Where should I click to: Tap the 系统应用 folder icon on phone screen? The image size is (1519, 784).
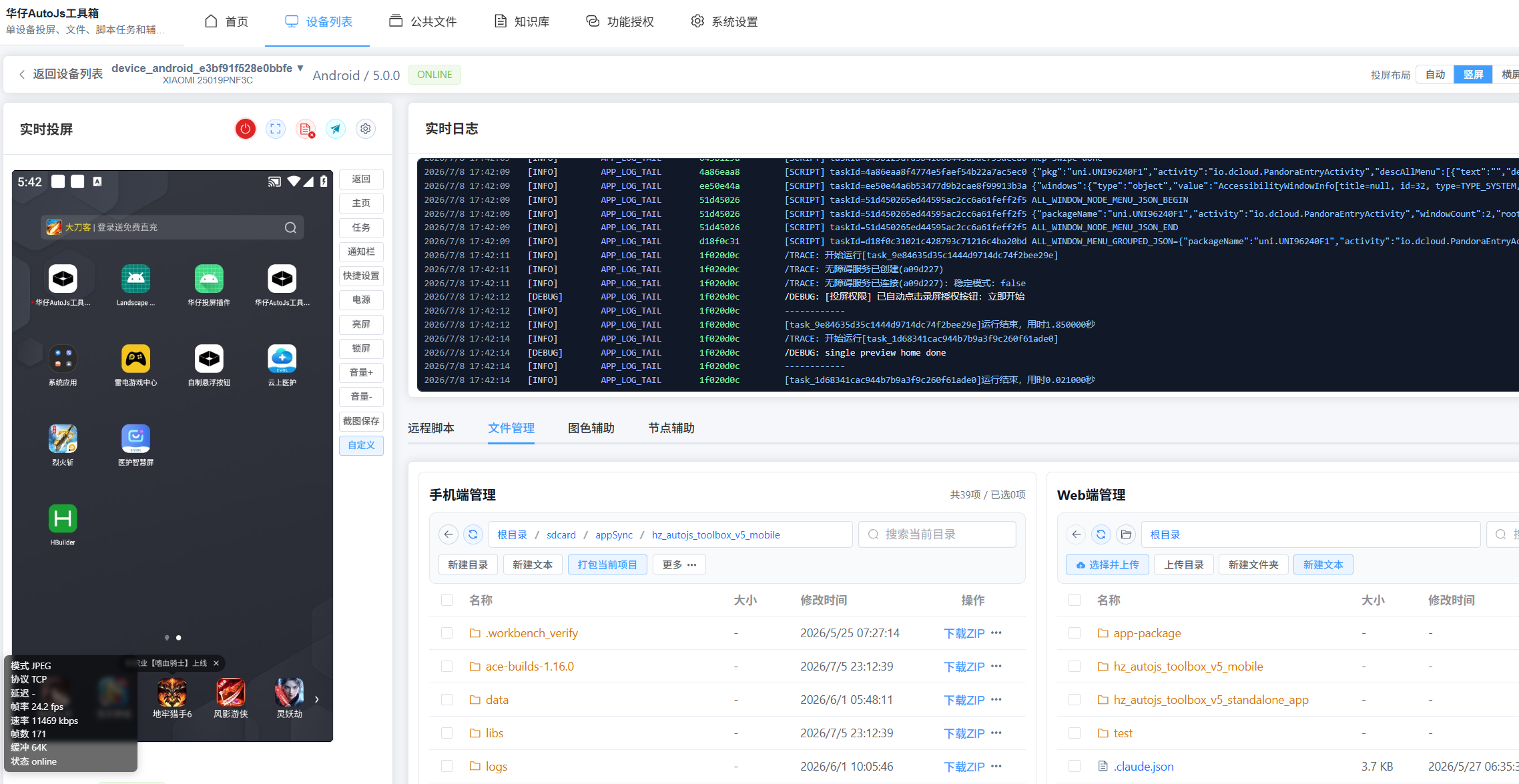click(x=63, y=359)
